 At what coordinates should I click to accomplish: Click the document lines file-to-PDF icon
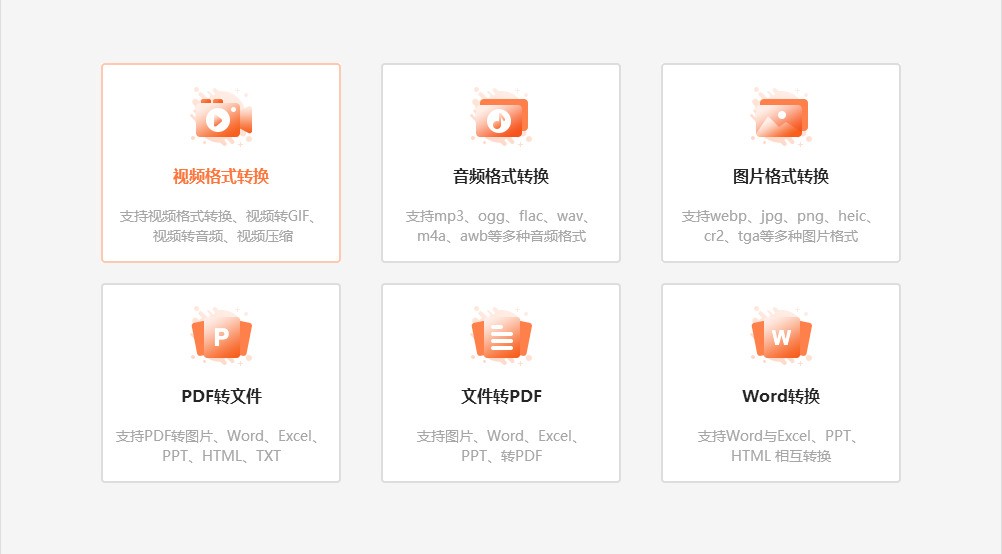501,337
